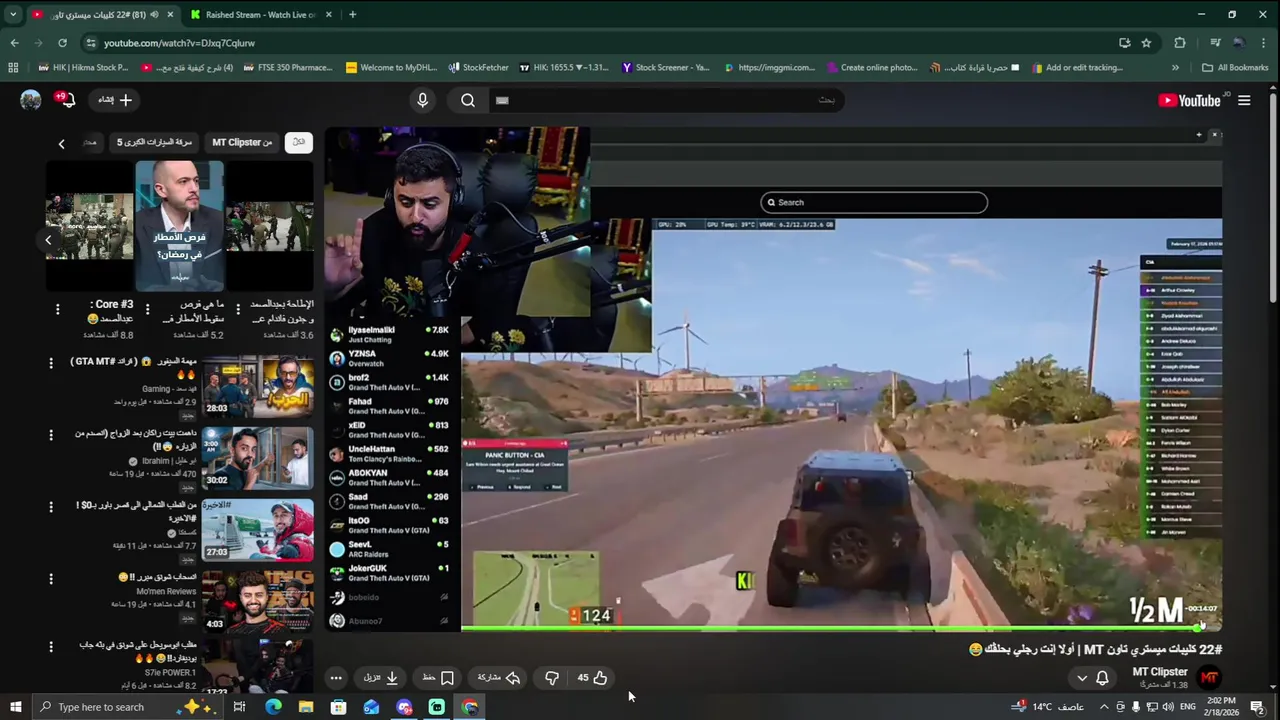This screenshot has width=1280, height=720.
Task: Open MT Clipster channel avatar
Action: point(1210,677)
